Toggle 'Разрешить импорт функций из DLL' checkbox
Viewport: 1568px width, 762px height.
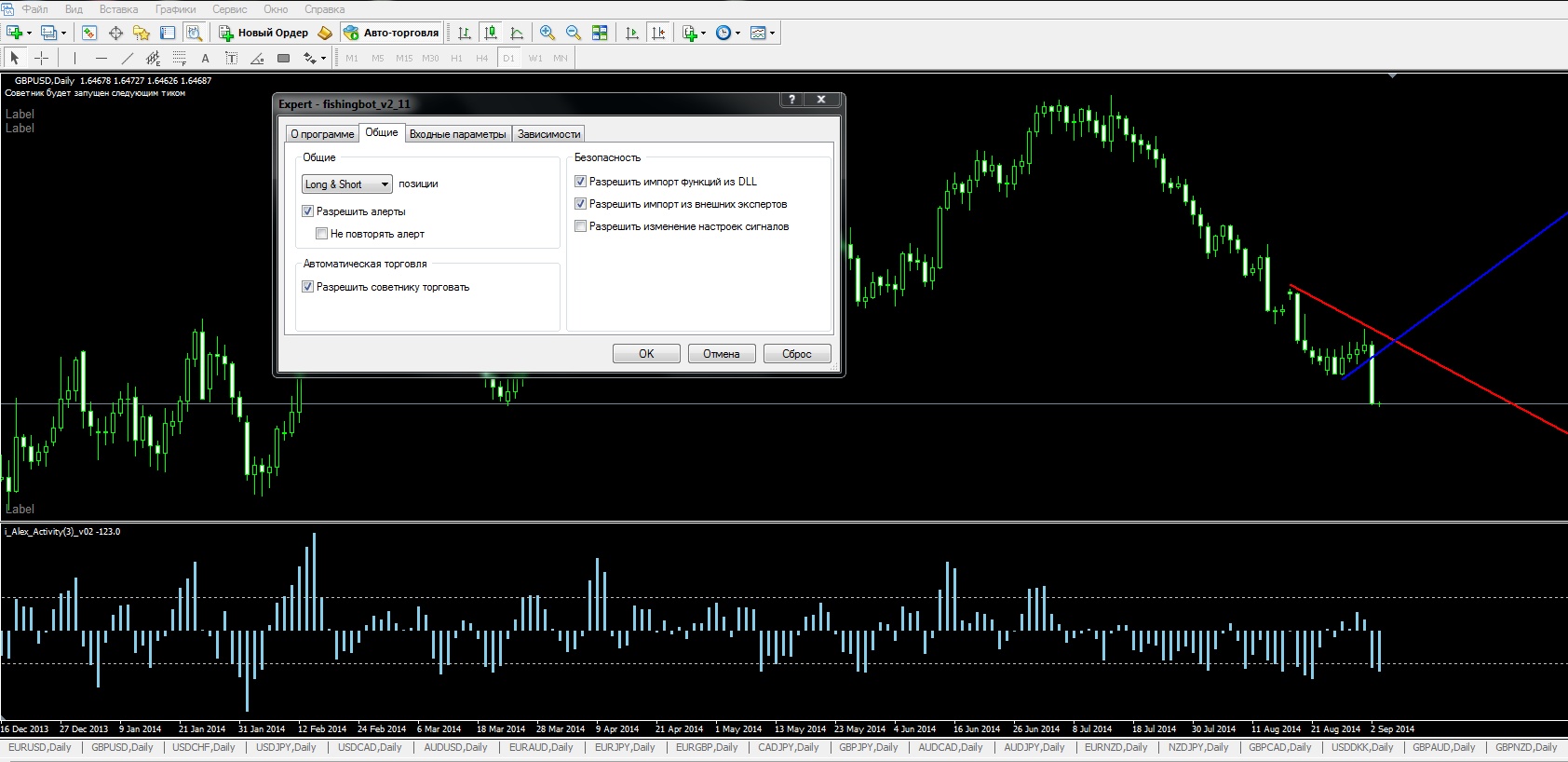[580, 182]
